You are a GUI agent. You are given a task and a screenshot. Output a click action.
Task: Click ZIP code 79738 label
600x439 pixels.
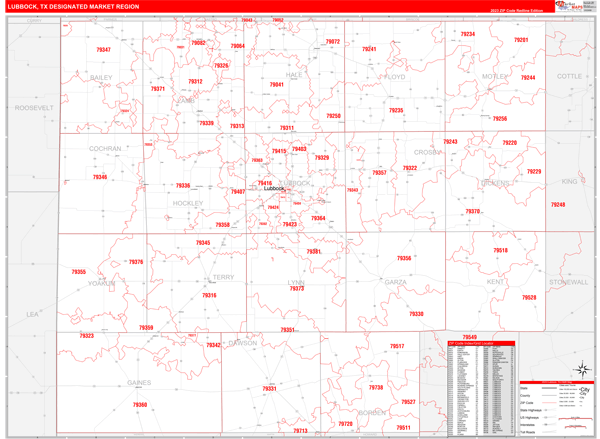[376, 387]
